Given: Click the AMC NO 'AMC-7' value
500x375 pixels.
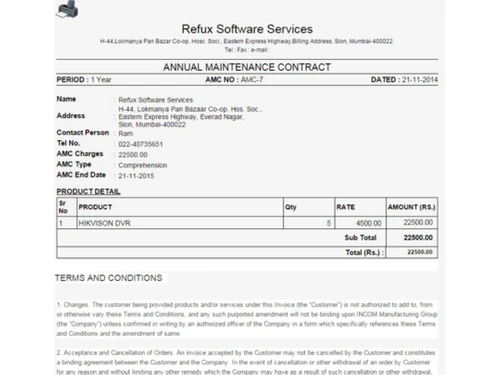Looking at the screenshot, I should pyautogui.click(x=252, y=80).
